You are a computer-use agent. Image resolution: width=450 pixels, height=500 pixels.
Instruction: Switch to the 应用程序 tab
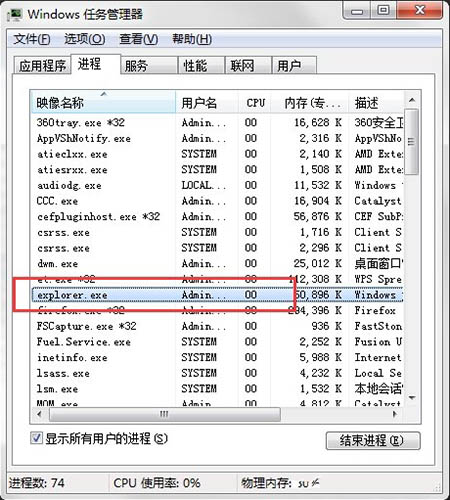42,65
